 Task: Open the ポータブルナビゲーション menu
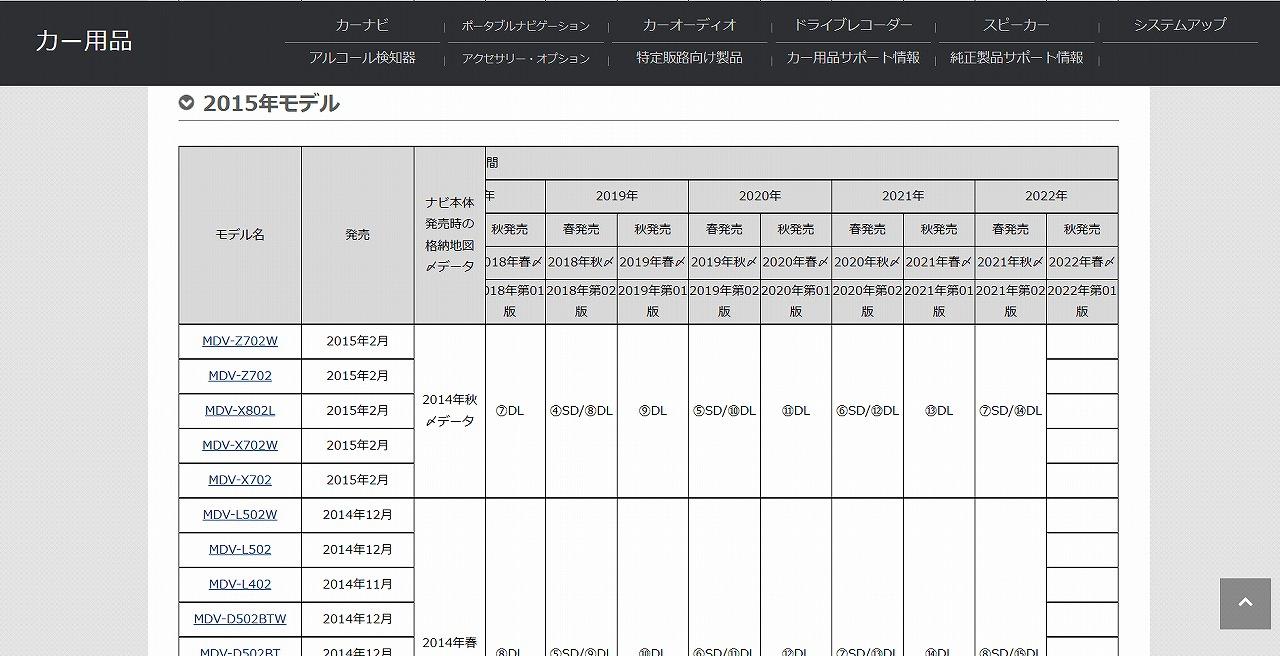click(525, 26)
